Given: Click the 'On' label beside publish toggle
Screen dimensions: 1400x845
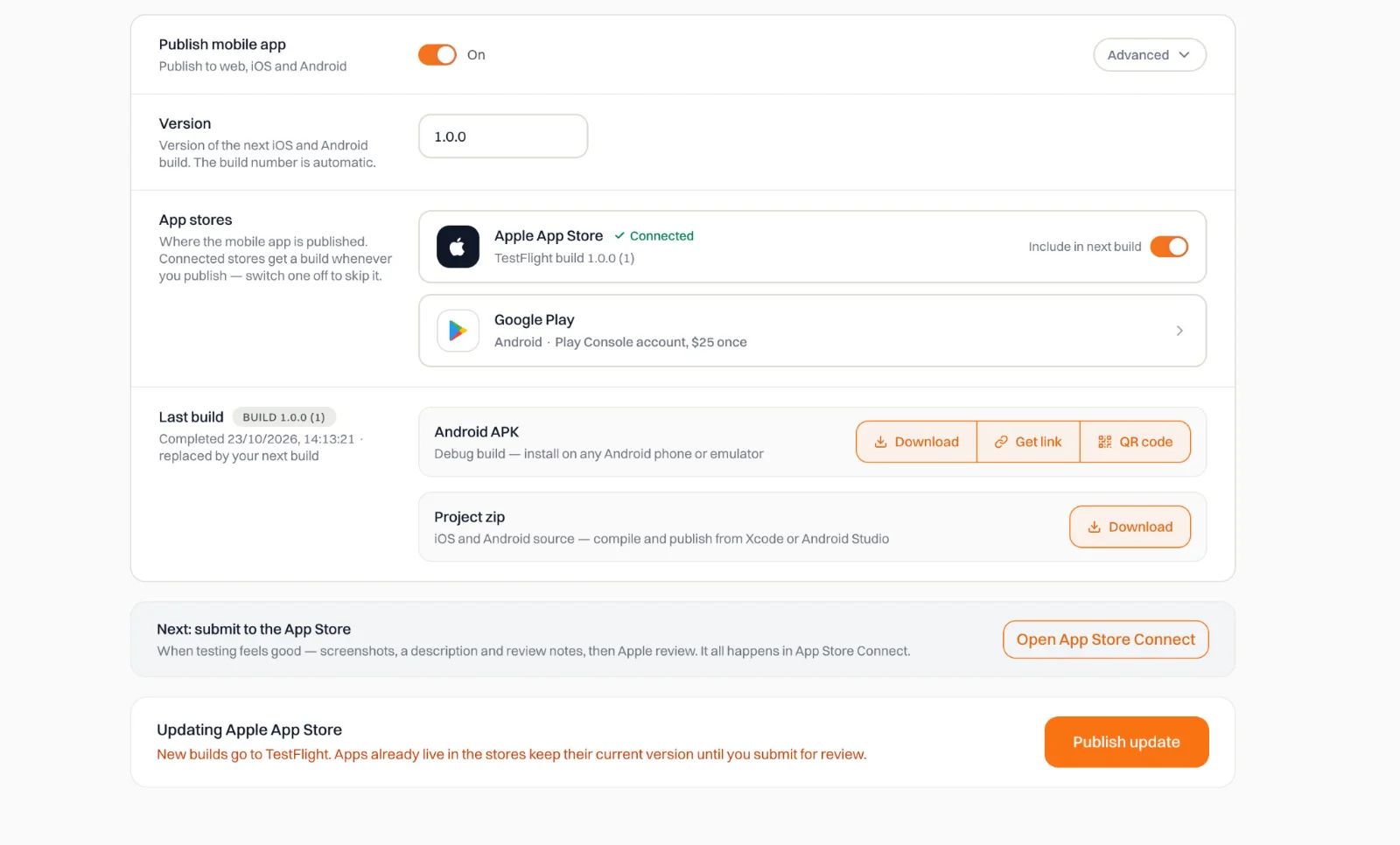Looking at the screenshot, I should pos(476,55).
